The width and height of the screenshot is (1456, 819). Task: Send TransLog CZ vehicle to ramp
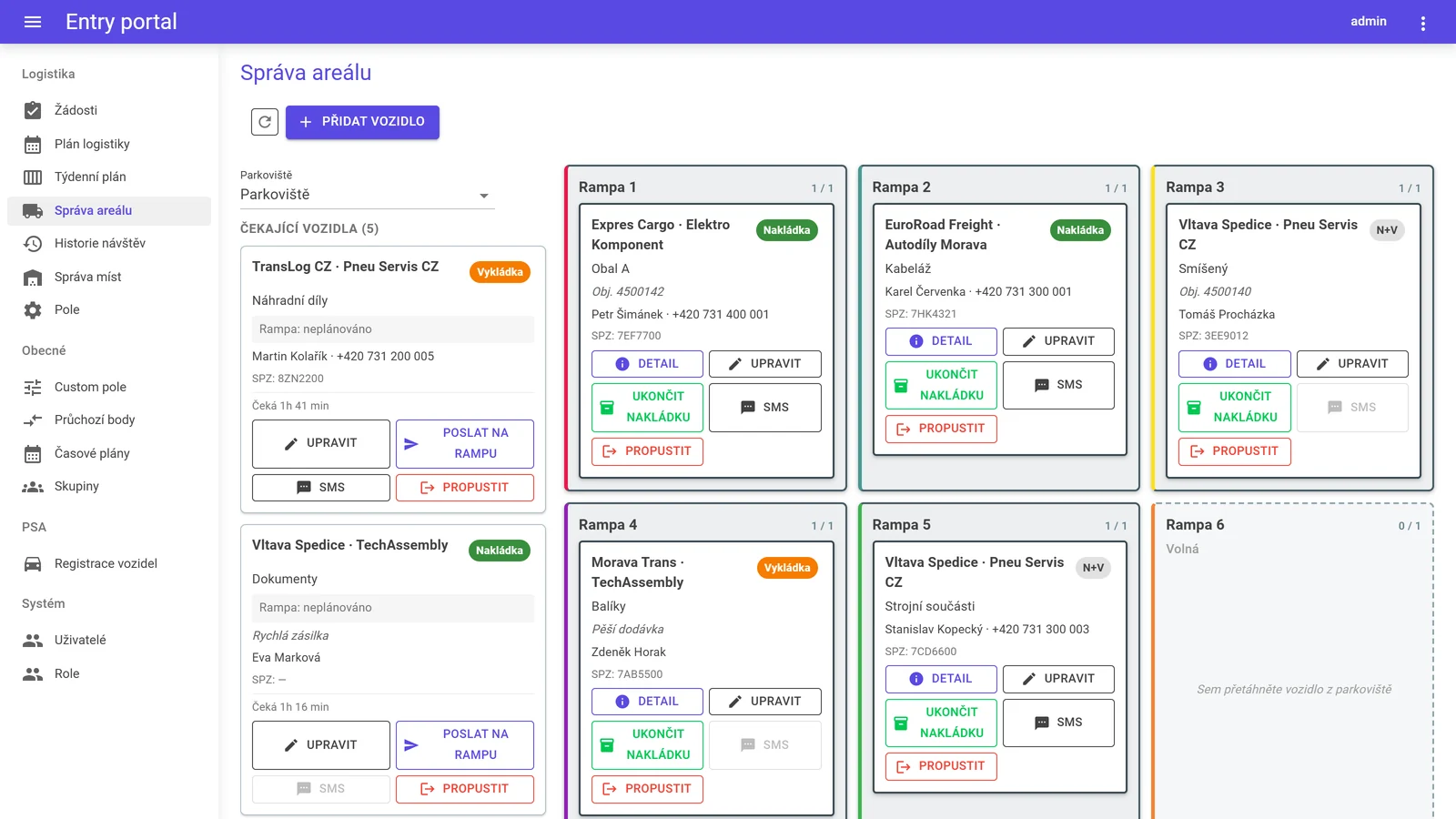pyautogui.click(x=465, y=443)
